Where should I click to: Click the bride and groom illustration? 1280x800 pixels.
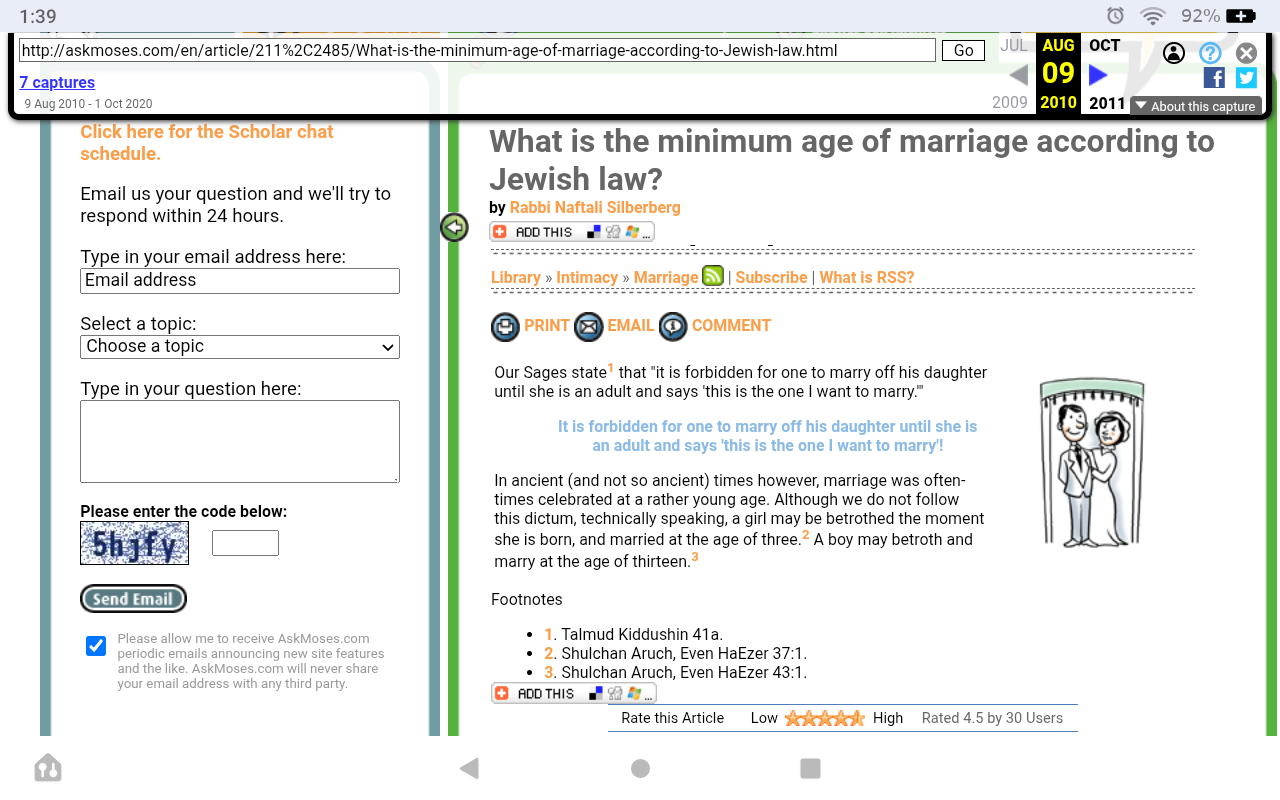(1092, 462)
